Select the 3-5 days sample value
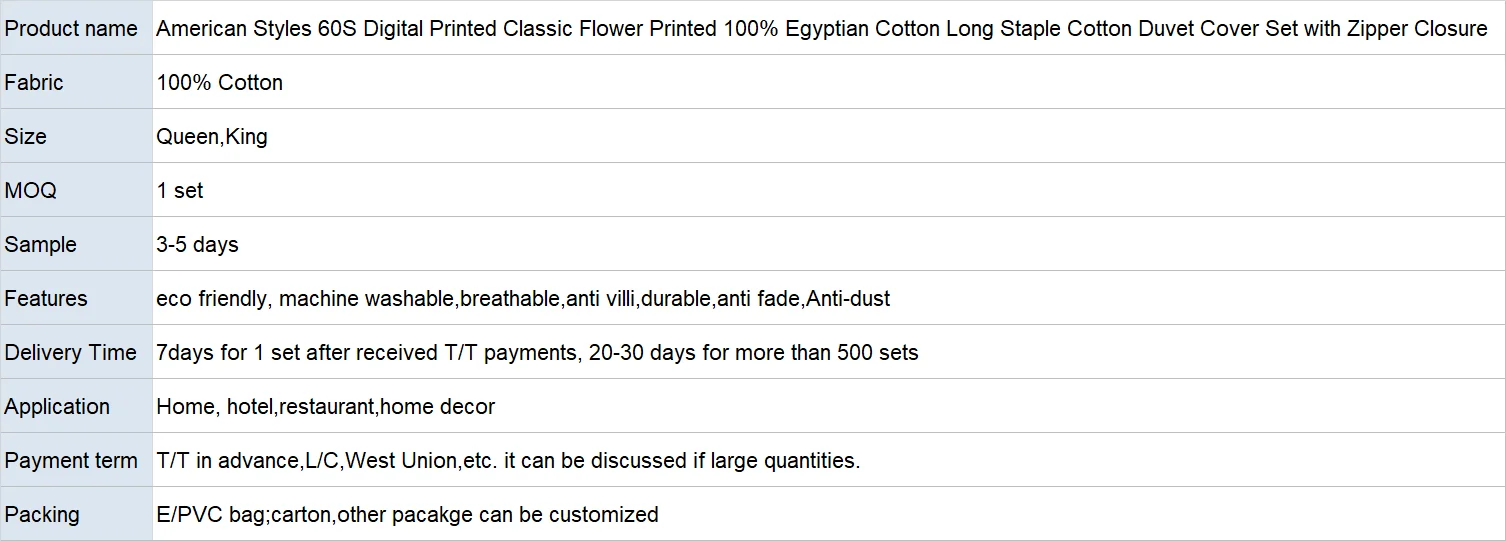The image size is (1506, 541). coord(197,245)
